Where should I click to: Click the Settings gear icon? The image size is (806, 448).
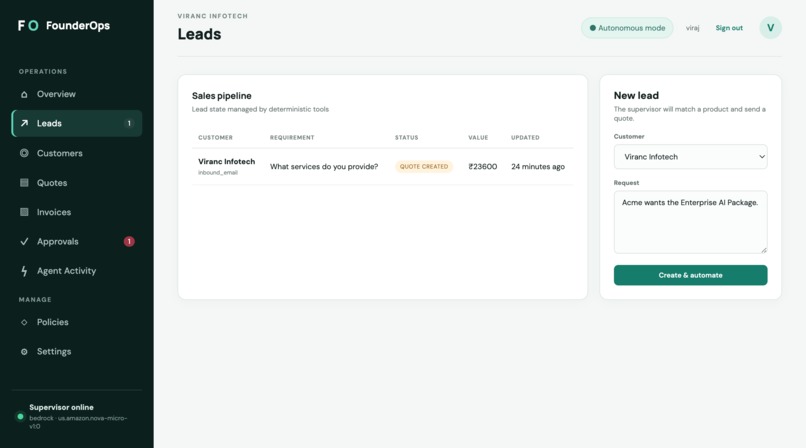[24, 352]
